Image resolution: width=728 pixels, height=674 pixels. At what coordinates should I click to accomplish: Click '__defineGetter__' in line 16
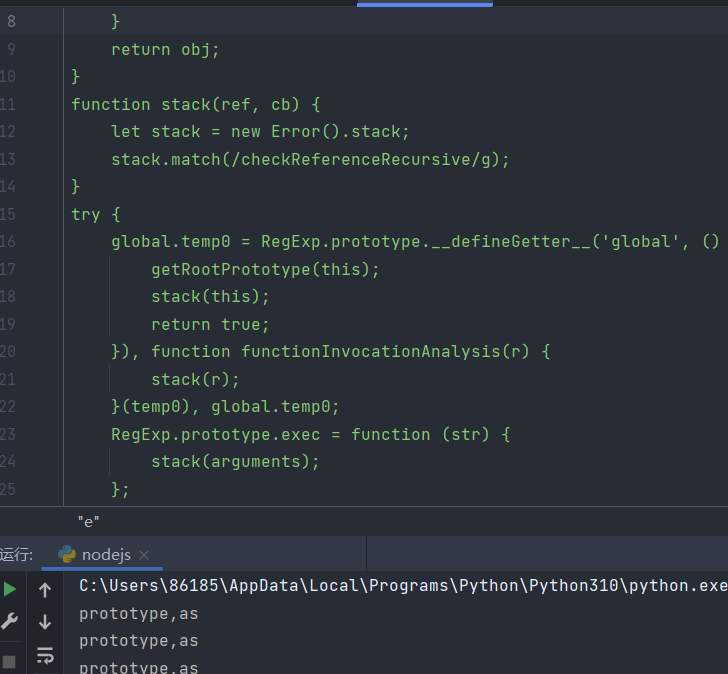(x=511, y=241)
